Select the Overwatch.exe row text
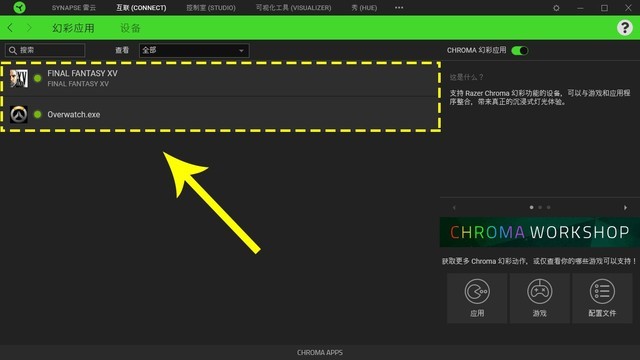The height and width of the screenshot is (360, 640). pos(74,115)
